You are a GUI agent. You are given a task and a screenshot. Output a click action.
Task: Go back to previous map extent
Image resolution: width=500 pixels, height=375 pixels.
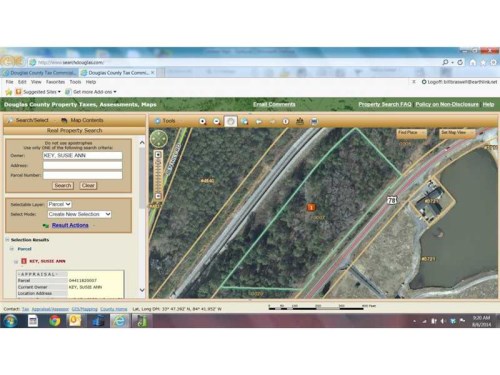click(258, 122)
